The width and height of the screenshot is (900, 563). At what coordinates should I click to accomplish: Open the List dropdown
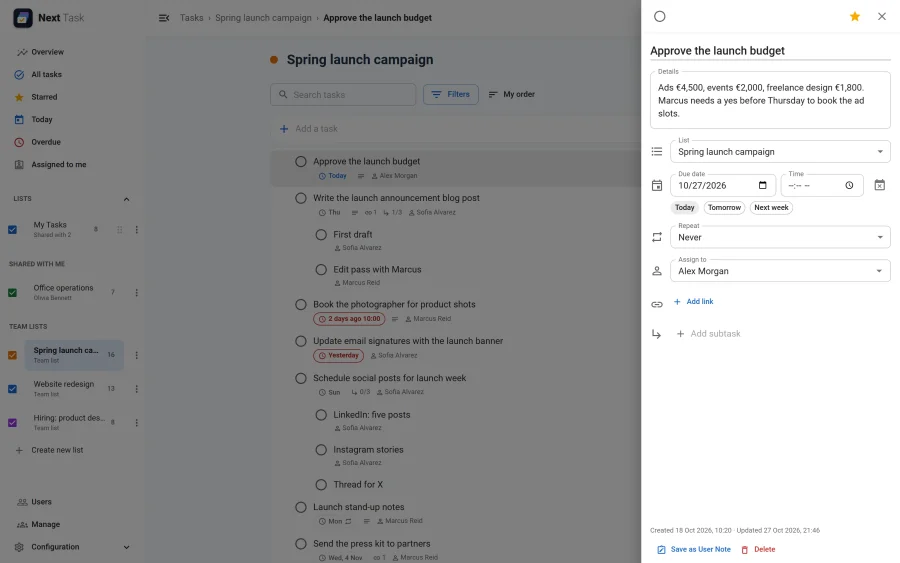click(x=780, y=152)
